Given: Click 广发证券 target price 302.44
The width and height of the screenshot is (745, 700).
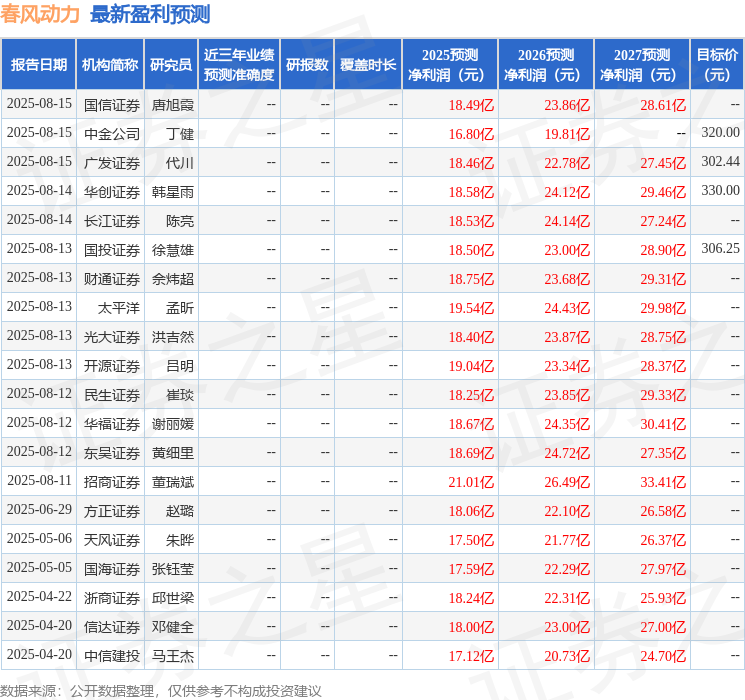Looking at the screenshot, I should (720, 162).
